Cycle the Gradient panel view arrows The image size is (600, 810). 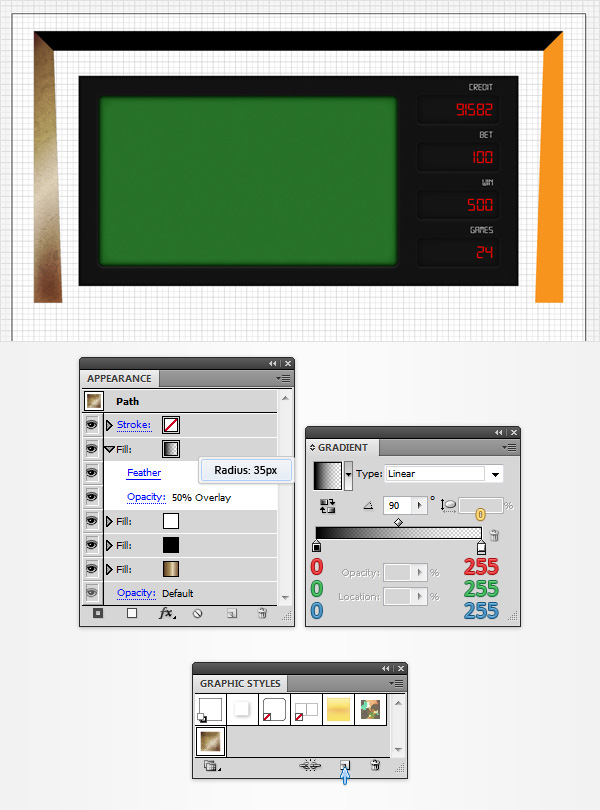click(312, 447)
